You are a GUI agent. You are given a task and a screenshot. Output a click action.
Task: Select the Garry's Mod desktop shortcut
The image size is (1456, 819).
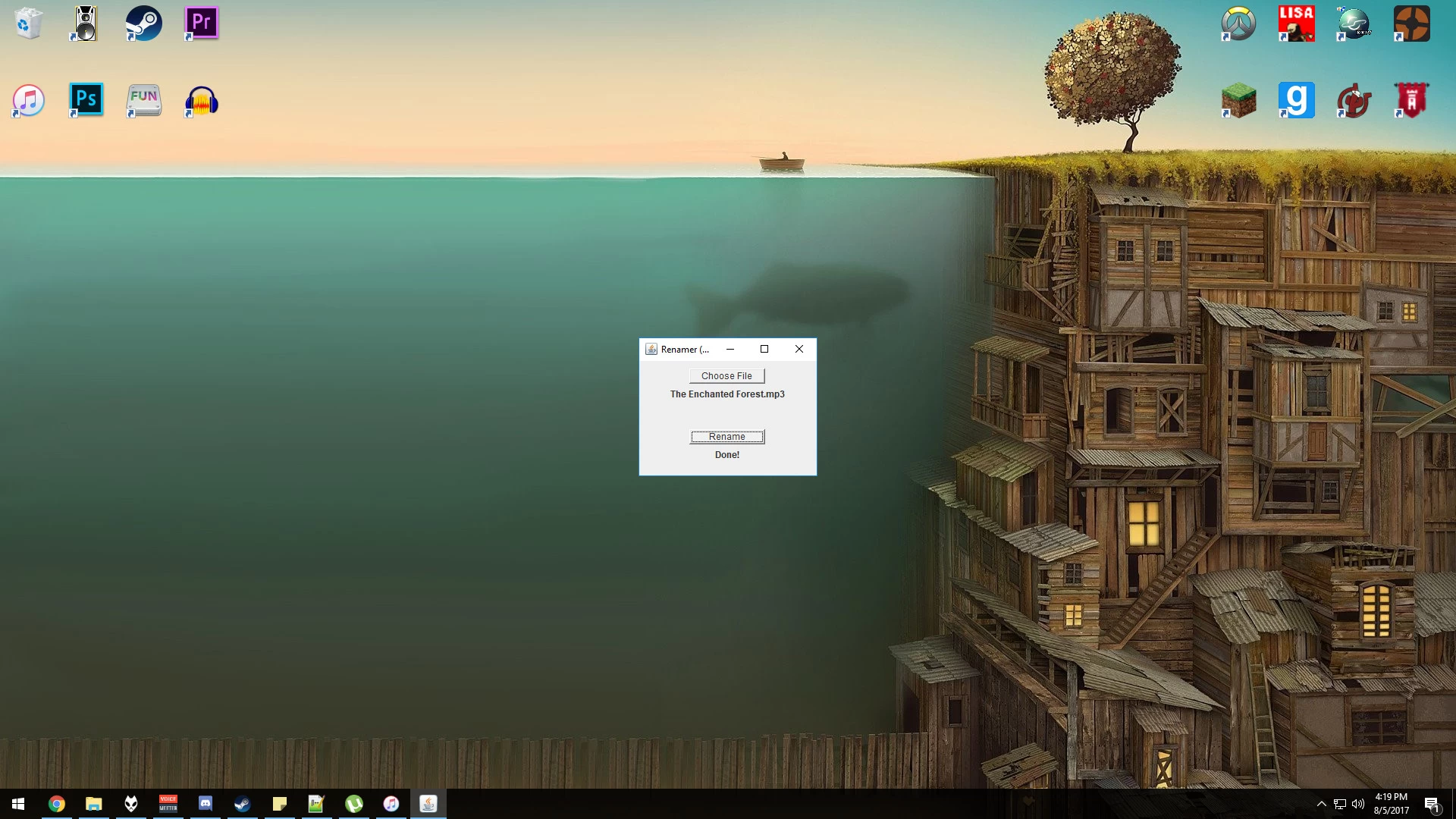(x=1296, y=100)
